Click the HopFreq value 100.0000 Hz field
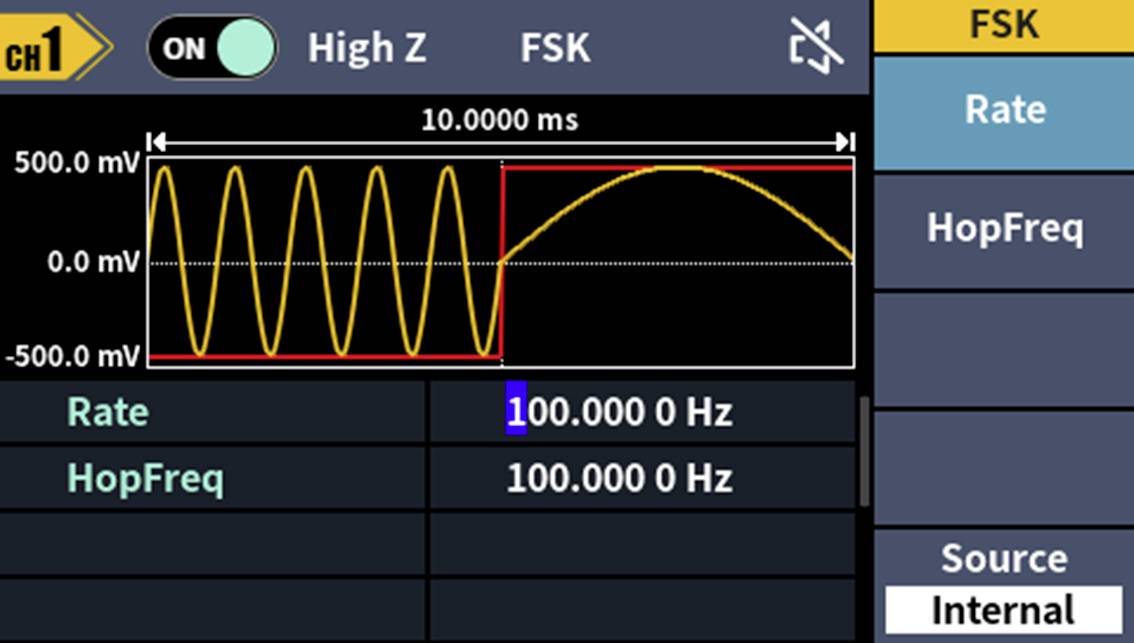This screenshot has height=643, width=1134. click(620, 477)
